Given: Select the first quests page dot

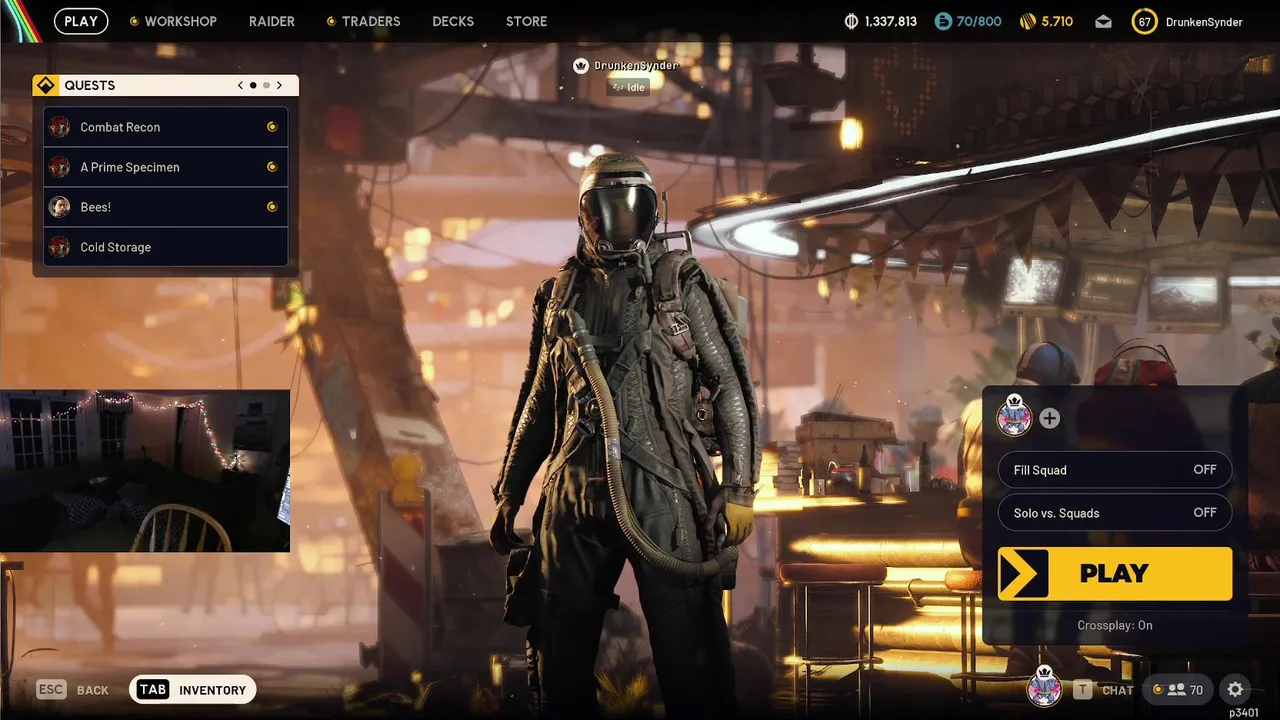Looking at the screenshot, I should point(253,85).
